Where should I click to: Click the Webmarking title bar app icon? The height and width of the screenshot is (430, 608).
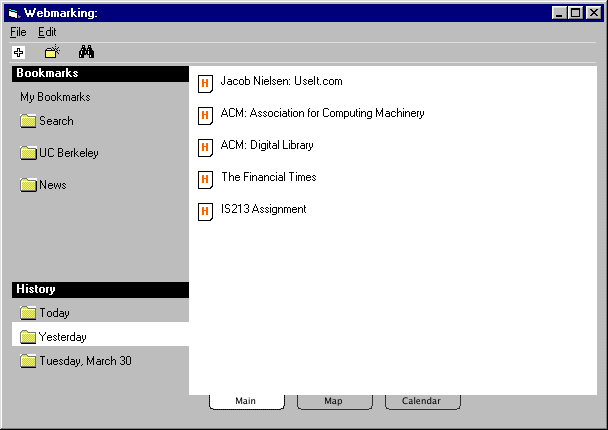pos(14,14)
